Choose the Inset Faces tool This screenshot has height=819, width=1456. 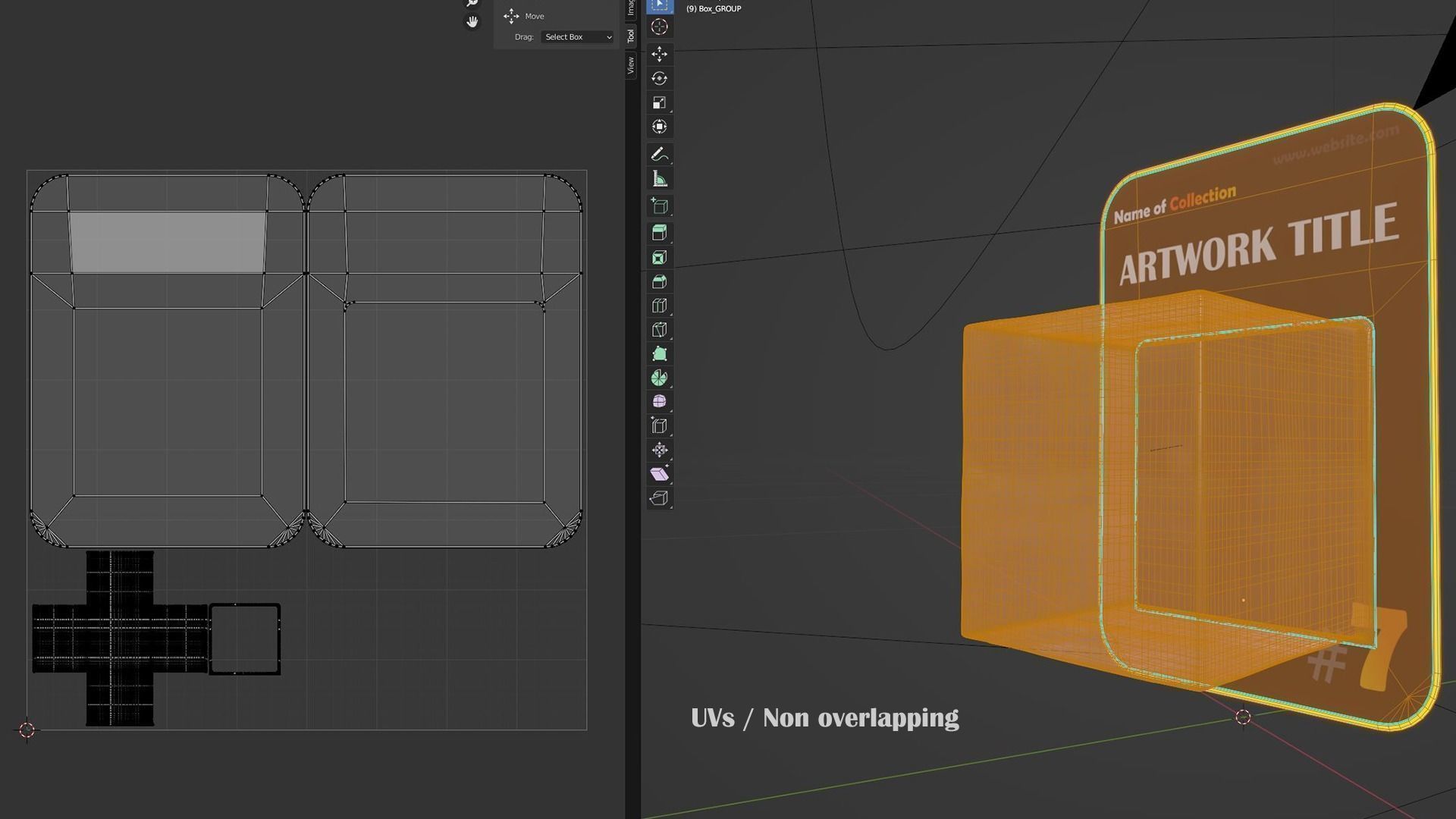(x=659, y=257)
